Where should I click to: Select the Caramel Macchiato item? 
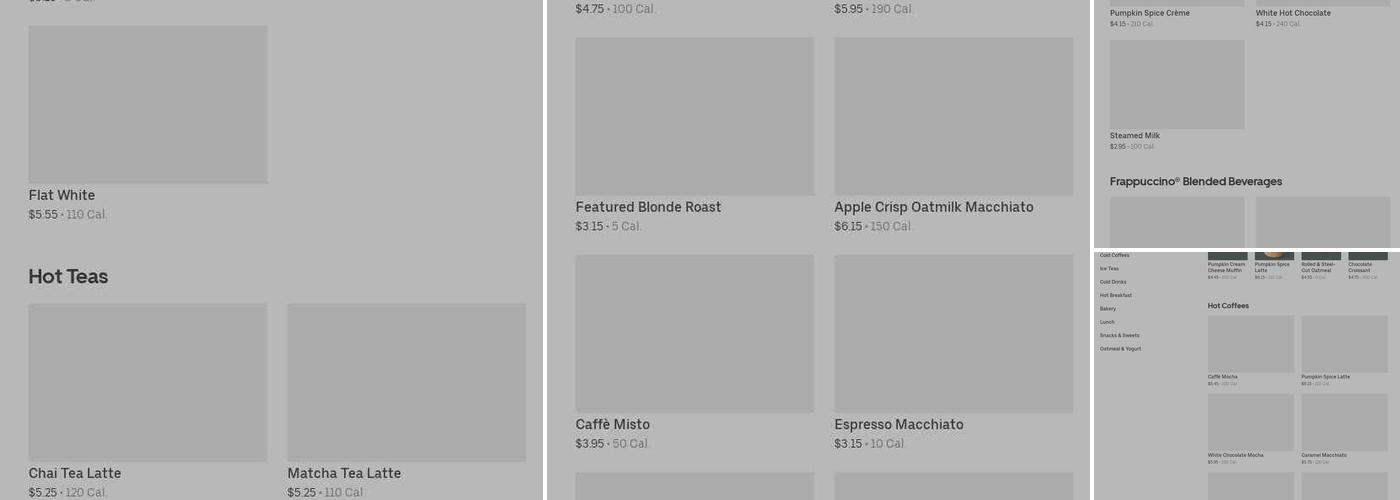1343,422
